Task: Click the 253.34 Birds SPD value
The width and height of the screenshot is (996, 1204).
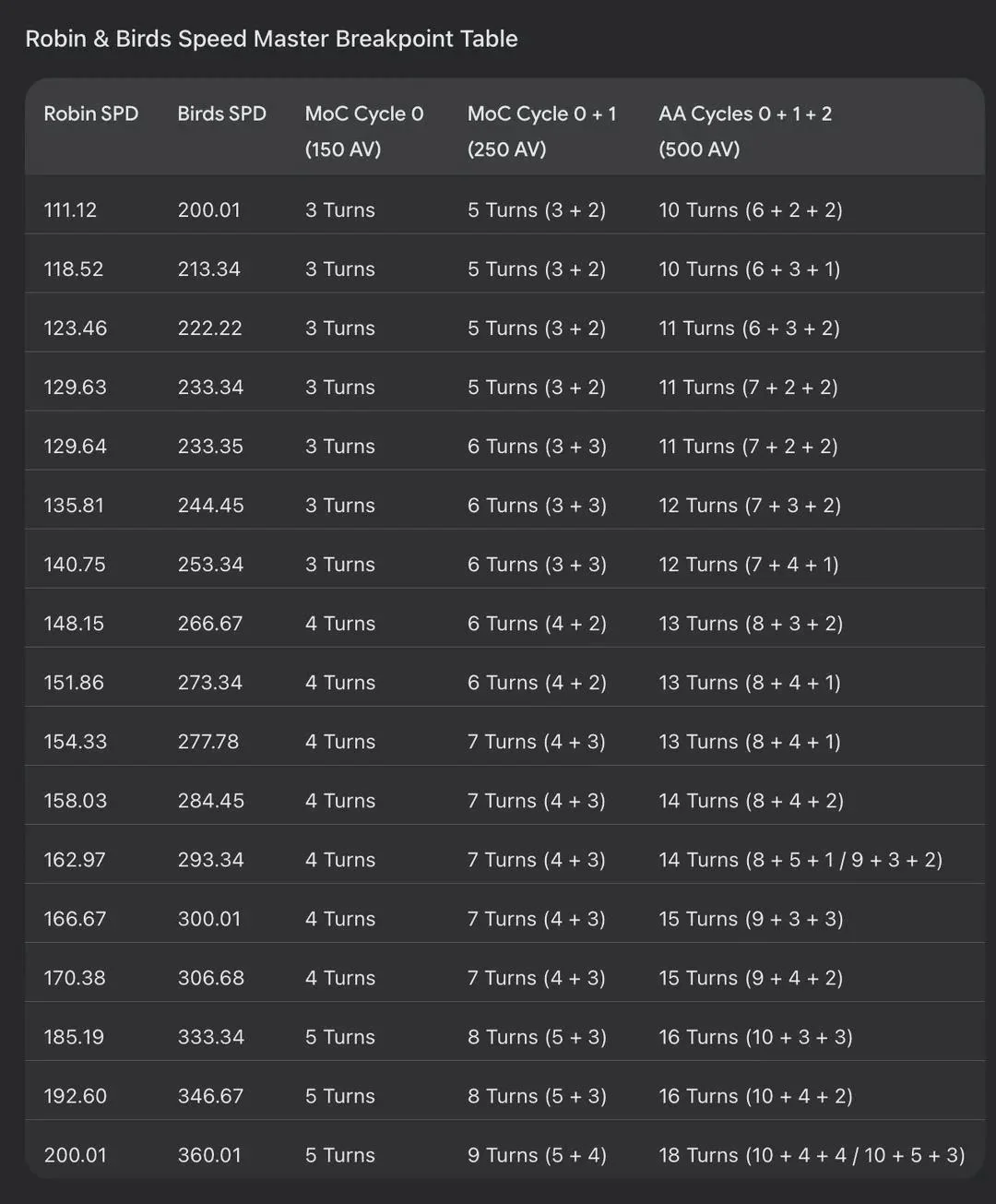Action: (x=210, y=565)
